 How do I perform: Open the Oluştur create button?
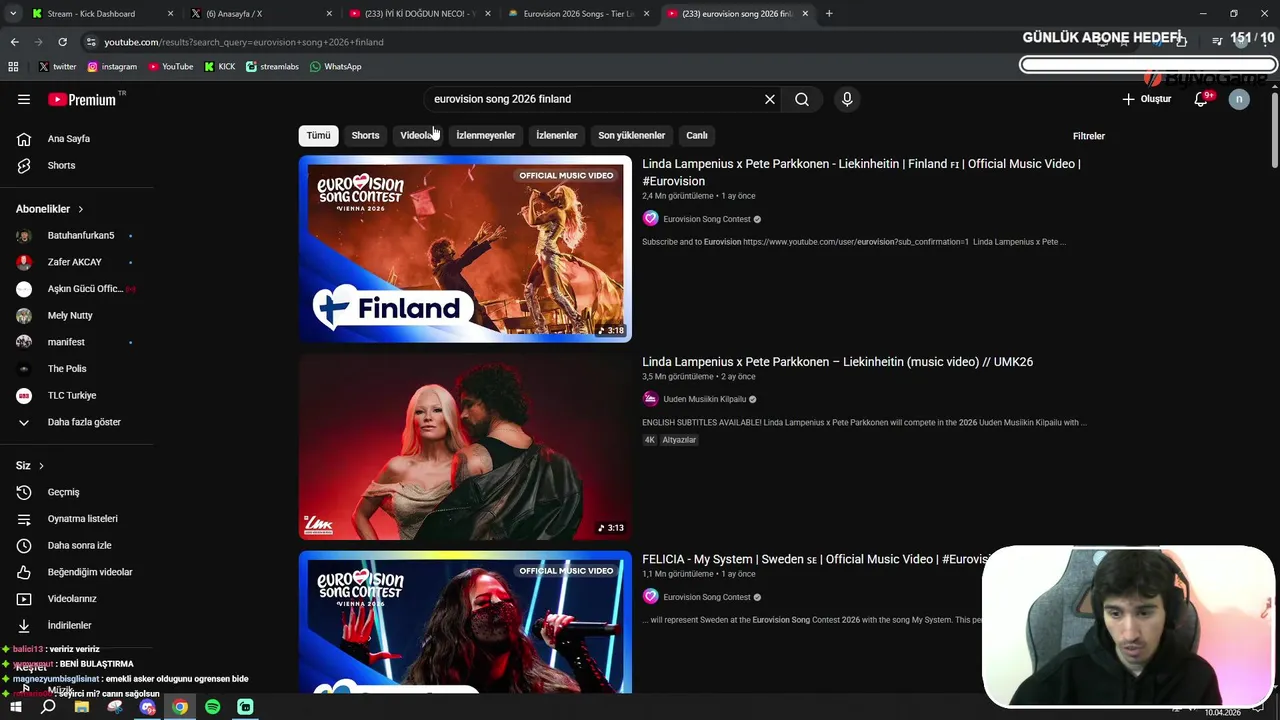click(x=1146, y=99)
